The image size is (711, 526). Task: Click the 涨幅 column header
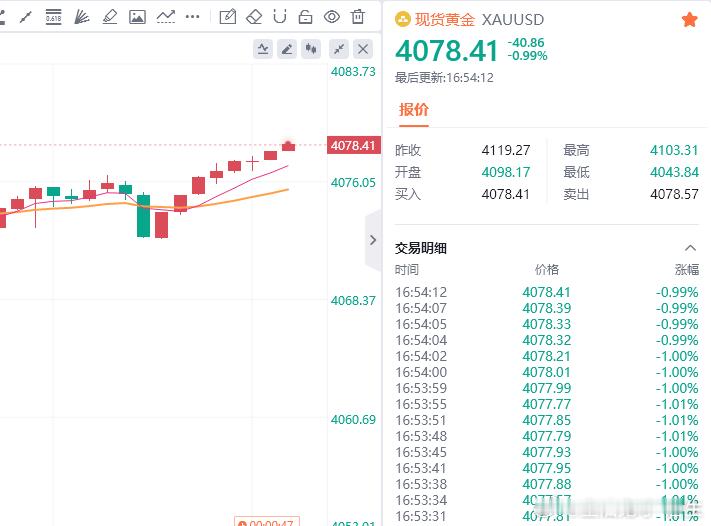coord(687,270)
